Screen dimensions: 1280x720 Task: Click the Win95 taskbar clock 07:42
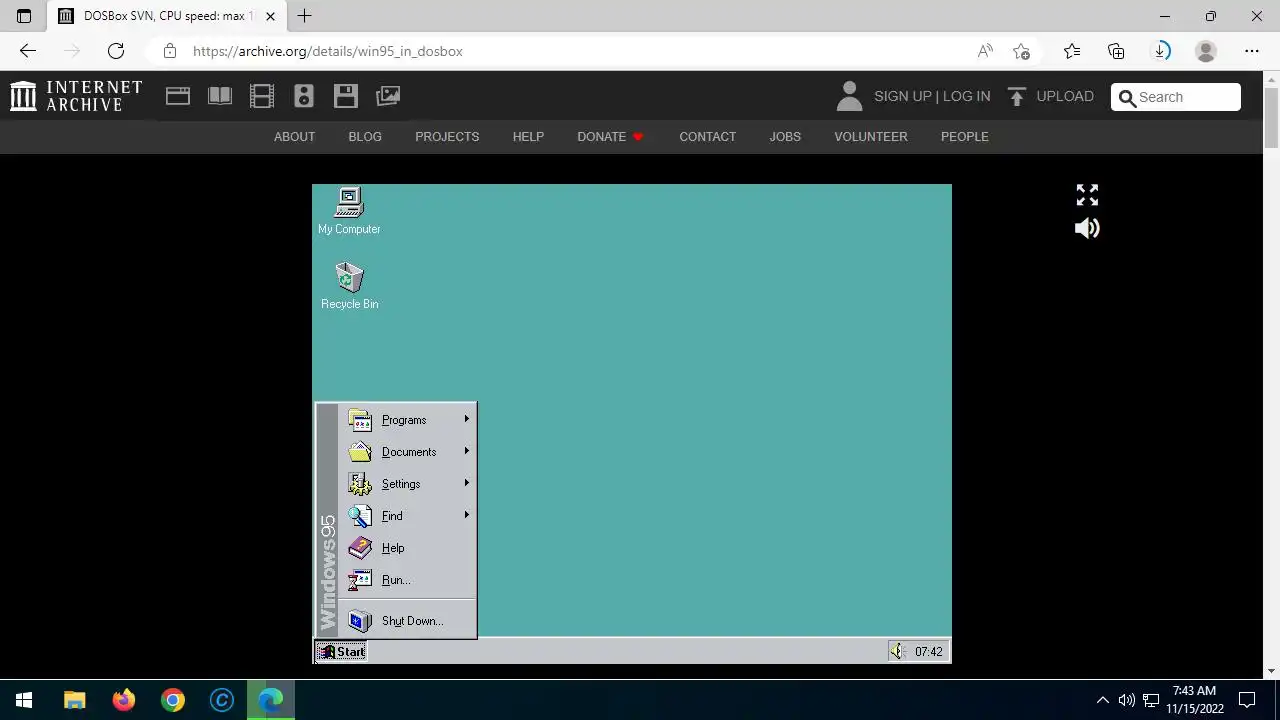click(928, 652)
